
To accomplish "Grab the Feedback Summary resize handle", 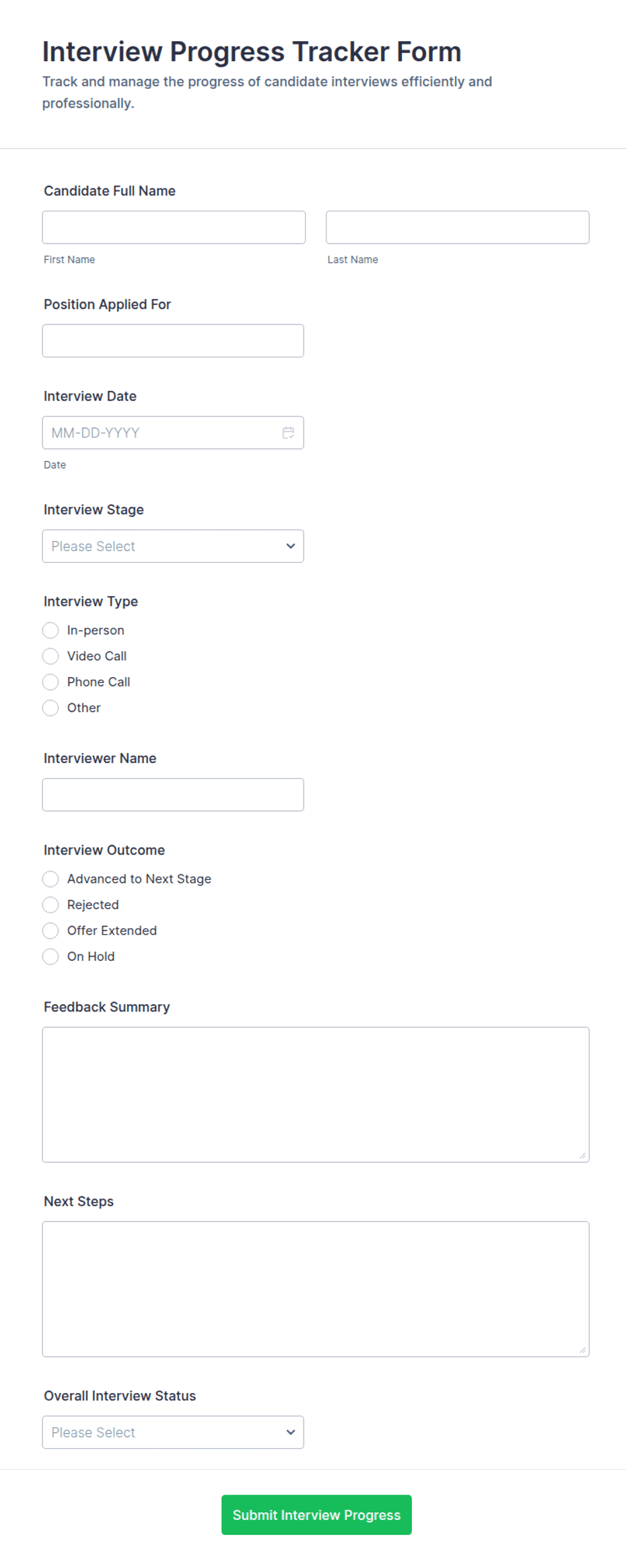I will click(x=582, y=1155).
